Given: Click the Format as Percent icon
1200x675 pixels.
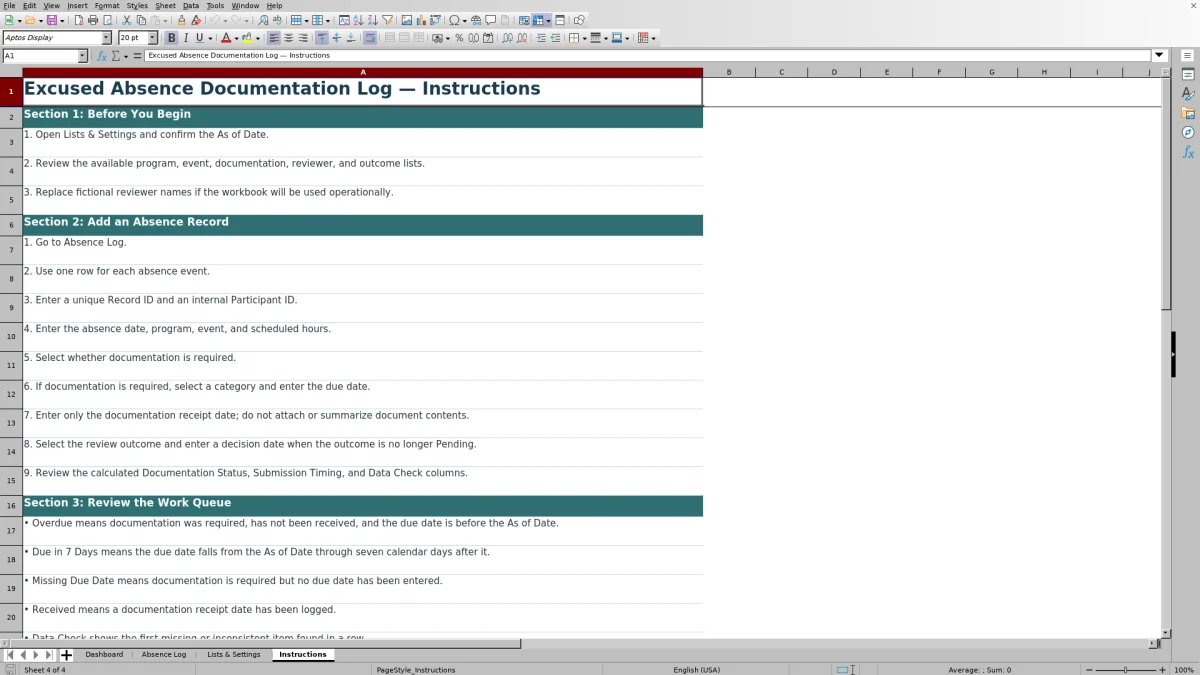Looking at the screenshot, I should [x=459, y=38].
